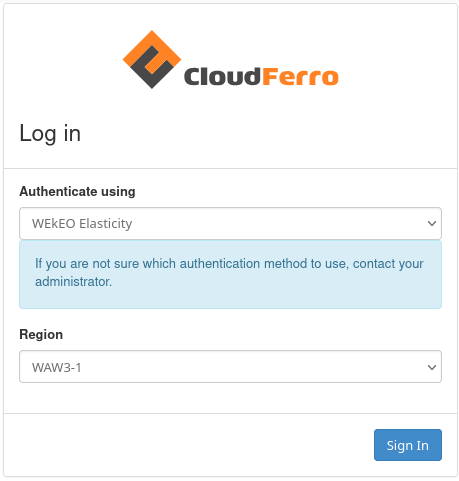
Task: Click the word 'administrator.' in the info box
Action: [73, 282]
